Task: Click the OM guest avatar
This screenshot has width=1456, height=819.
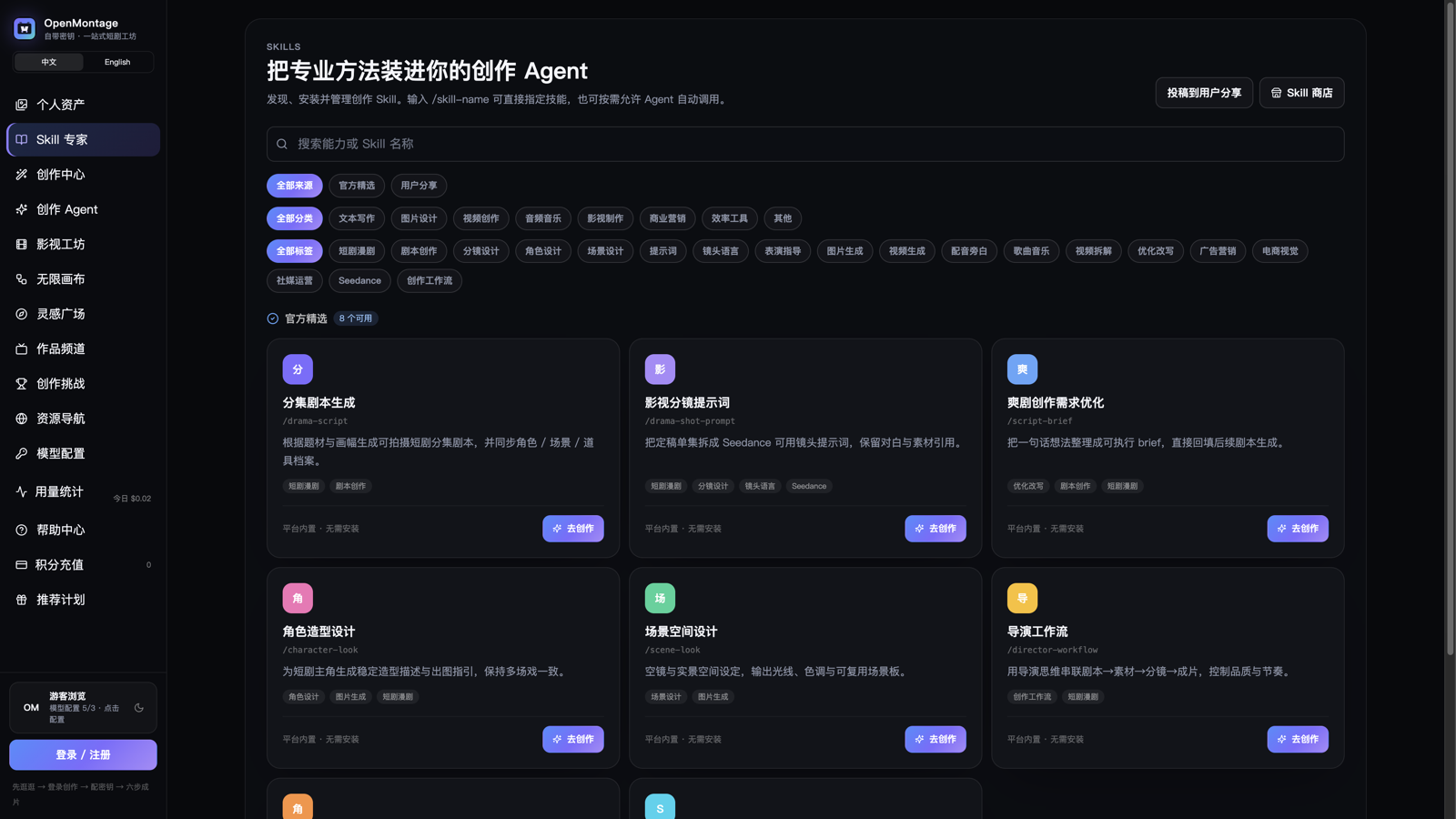Action: [31, 707]
